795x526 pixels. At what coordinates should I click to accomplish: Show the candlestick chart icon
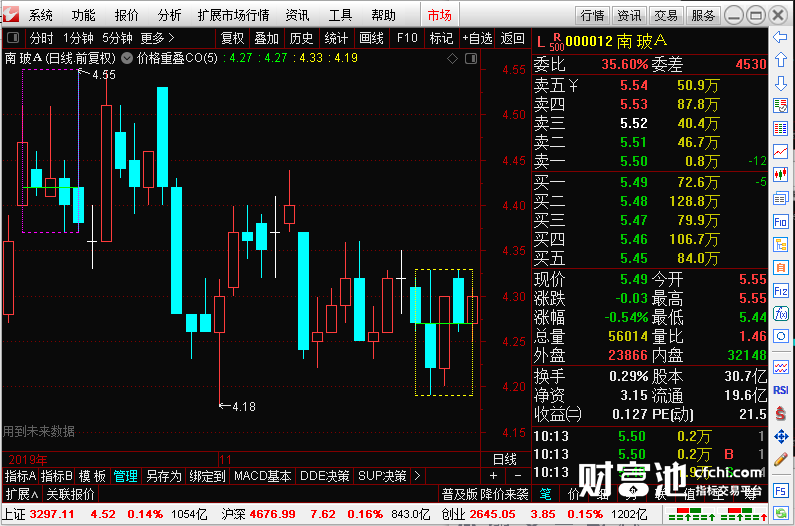(780, 174)
